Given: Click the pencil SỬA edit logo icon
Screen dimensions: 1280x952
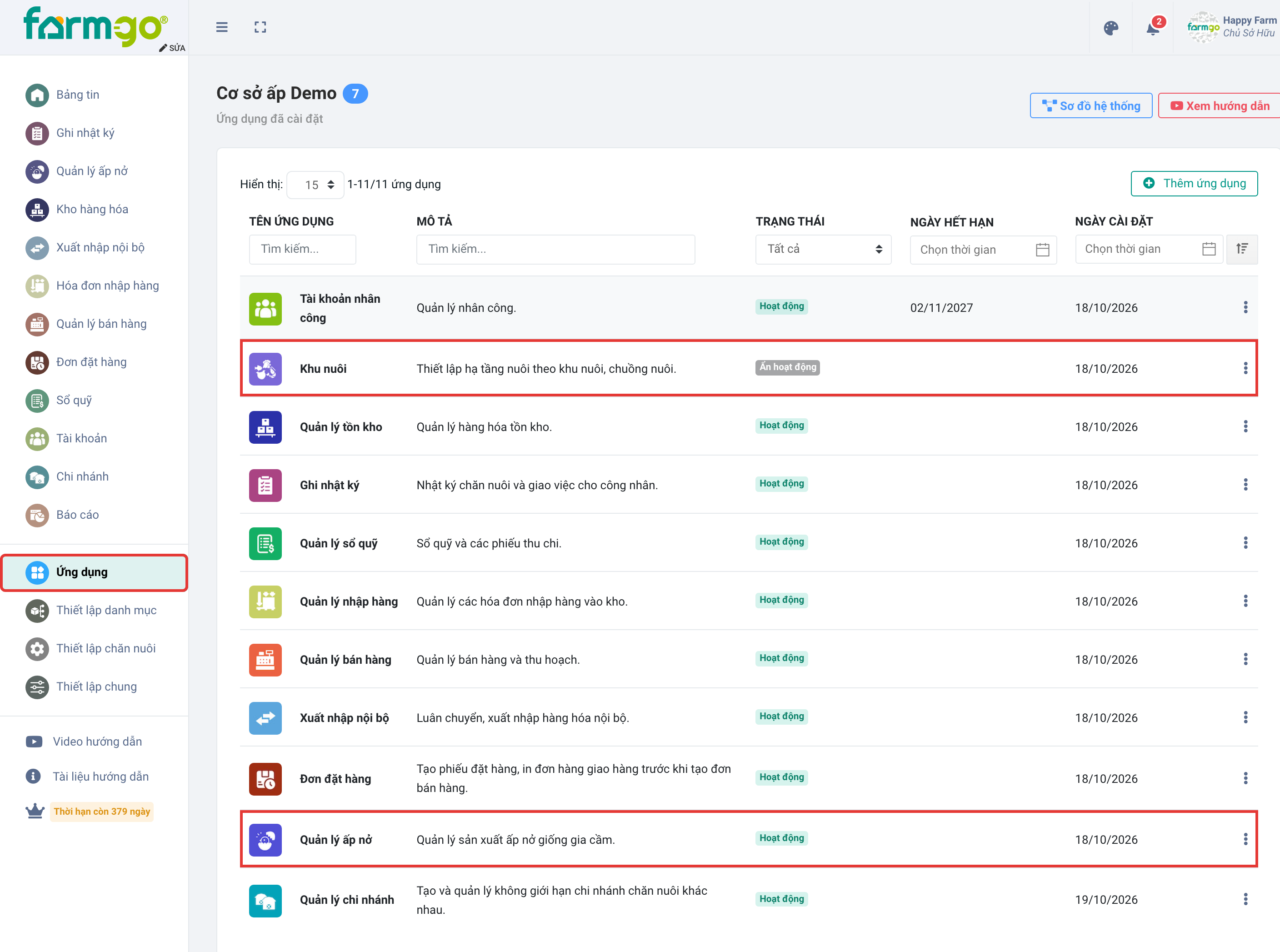Looking at the screenshot, I should pyautogui.click(x=172, y=48).
